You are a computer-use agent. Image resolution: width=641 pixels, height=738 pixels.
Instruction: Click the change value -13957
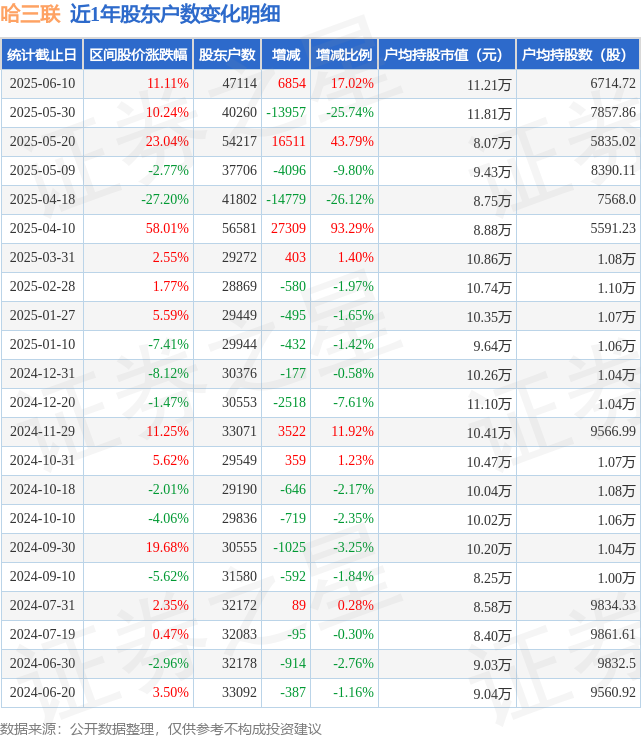tap(286, 112)
